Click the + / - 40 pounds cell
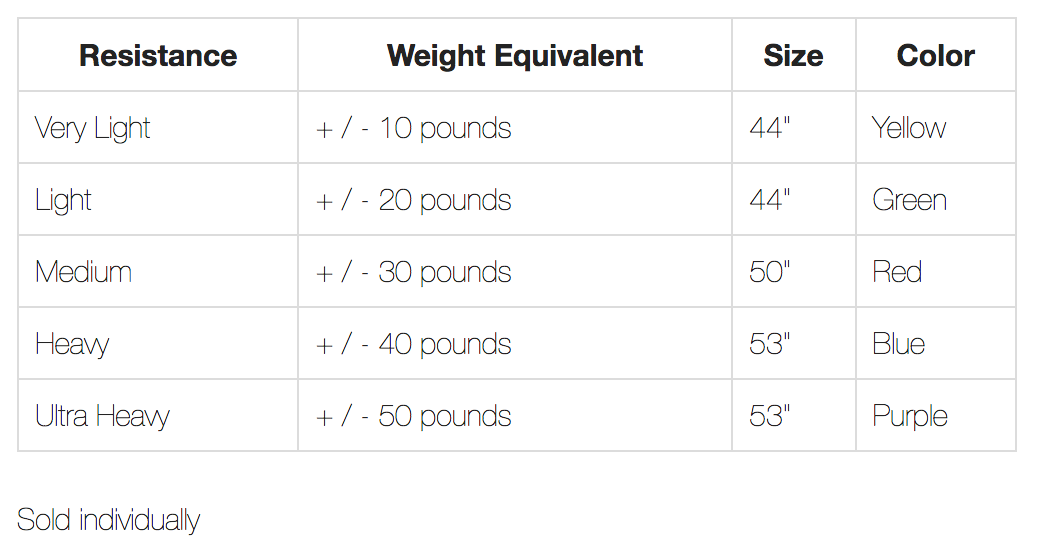Screen dimensions: 1046x554 (x=413, y=344)
